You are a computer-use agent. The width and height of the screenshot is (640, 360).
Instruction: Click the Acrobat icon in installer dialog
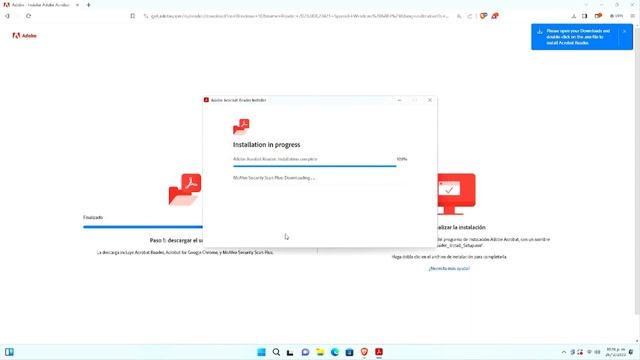click(241, 127)
